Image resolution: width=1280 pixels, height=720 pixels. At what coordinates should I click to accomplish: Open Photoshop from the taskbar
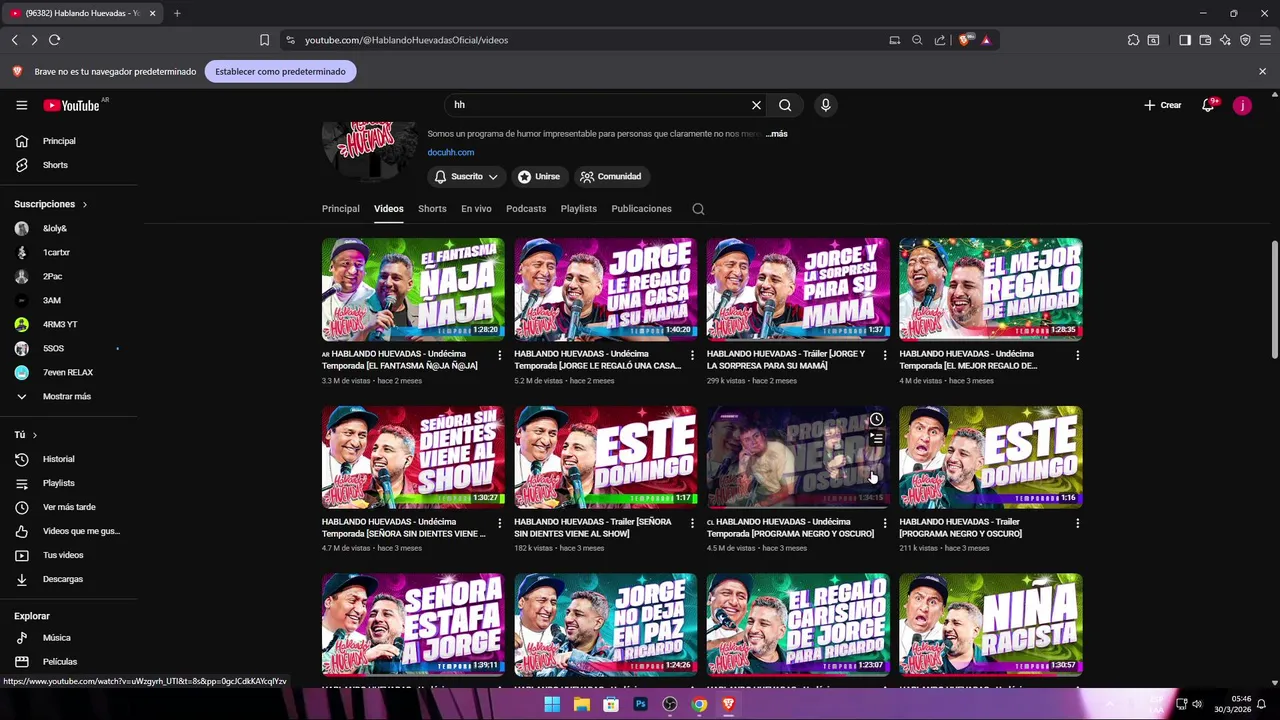pyautogui.click(x=641, y=704)
